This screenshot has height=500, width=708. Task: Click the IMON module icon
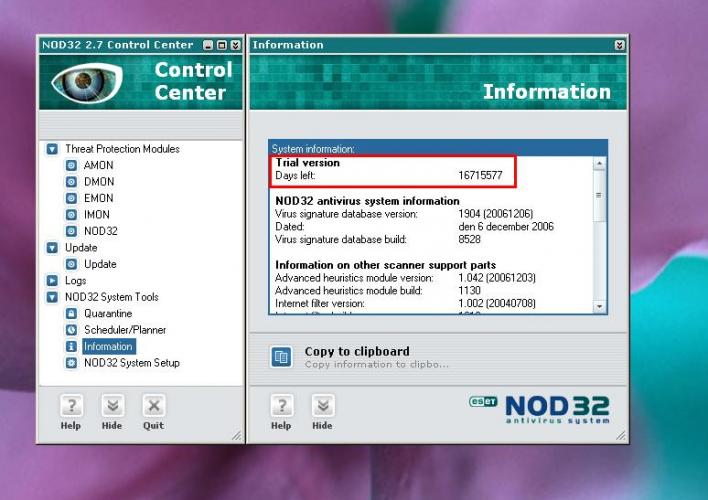click(71, 215)
